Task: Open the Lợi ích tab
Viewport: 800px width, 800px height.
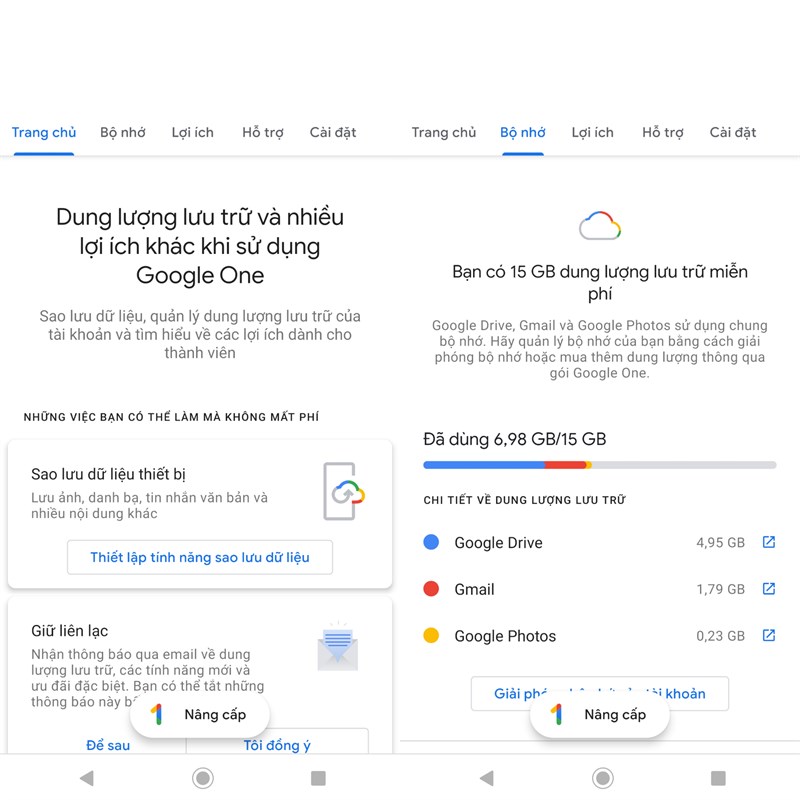Action: click(x=192, y=132)
